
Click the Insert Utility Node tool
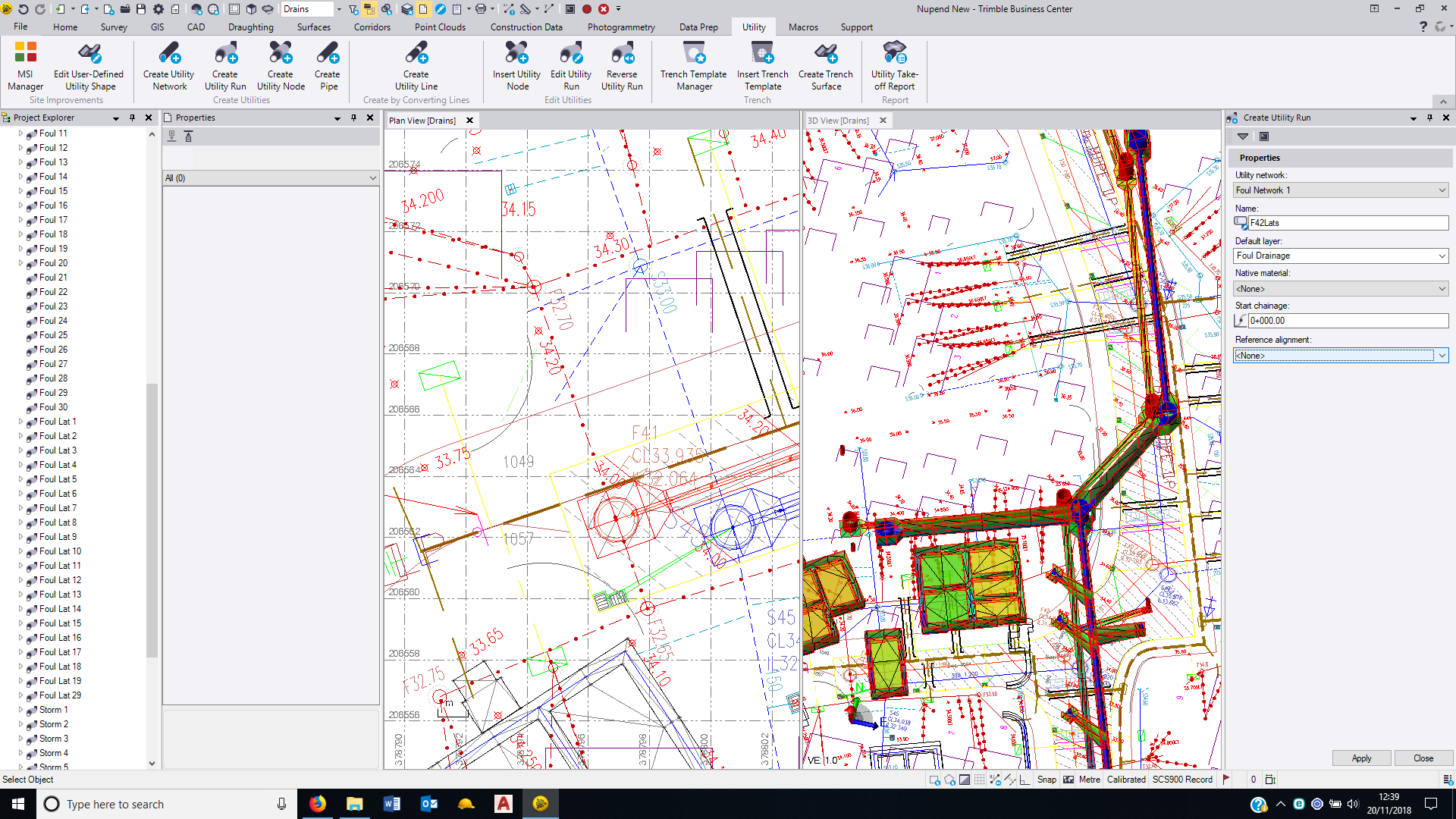(516, 66)
